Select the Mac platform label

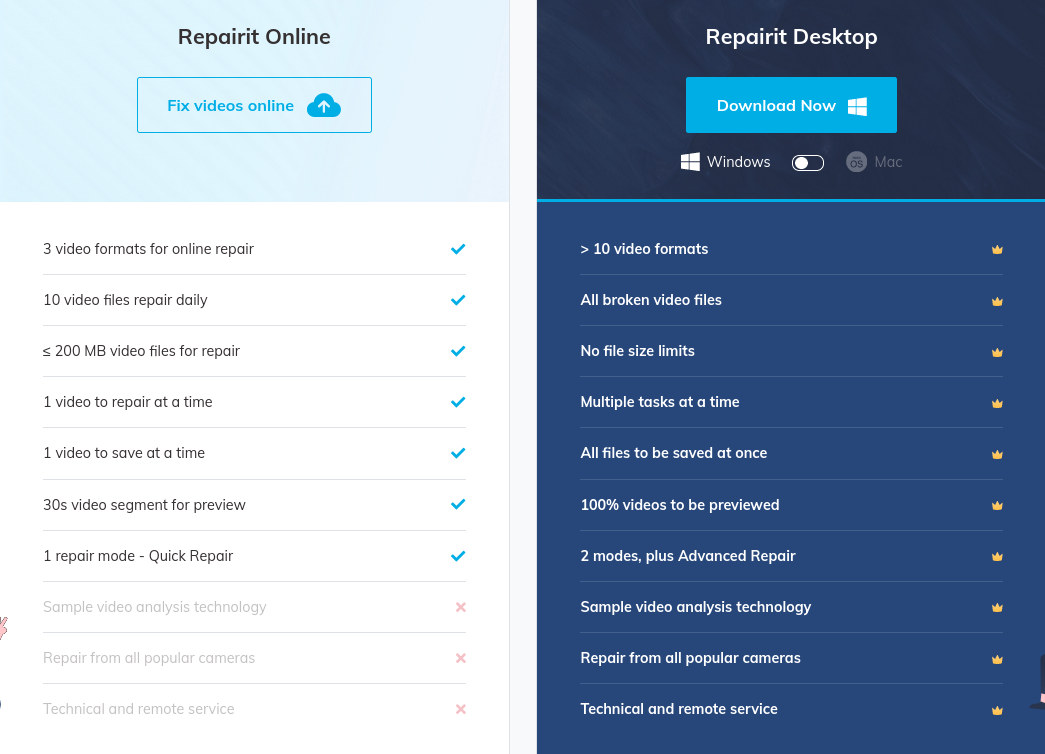click(x=888, y=162)
